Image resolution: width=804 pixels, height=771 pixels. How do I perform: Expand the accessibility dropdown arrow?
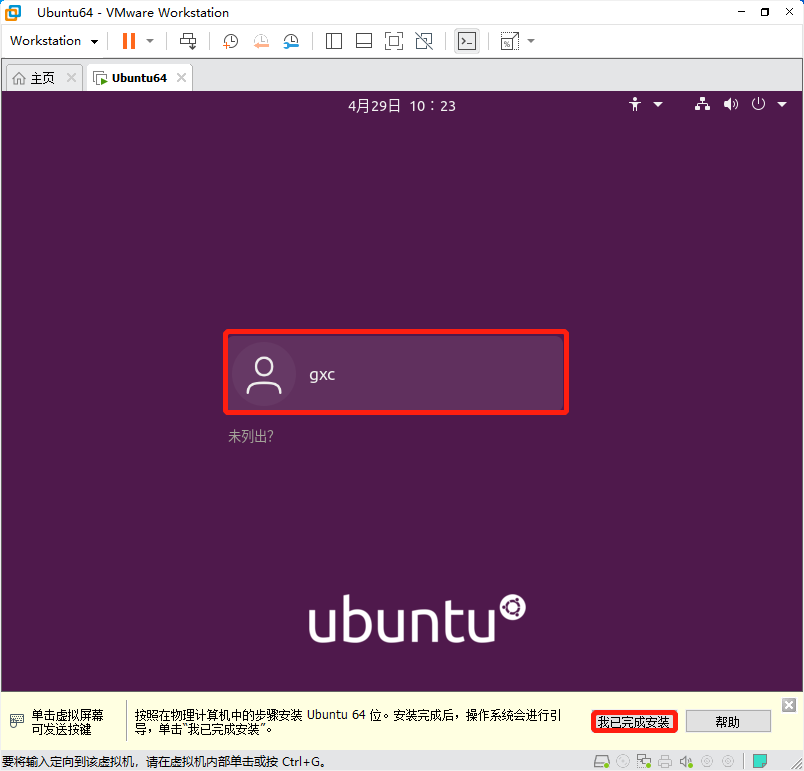click(x=658, y=105)
